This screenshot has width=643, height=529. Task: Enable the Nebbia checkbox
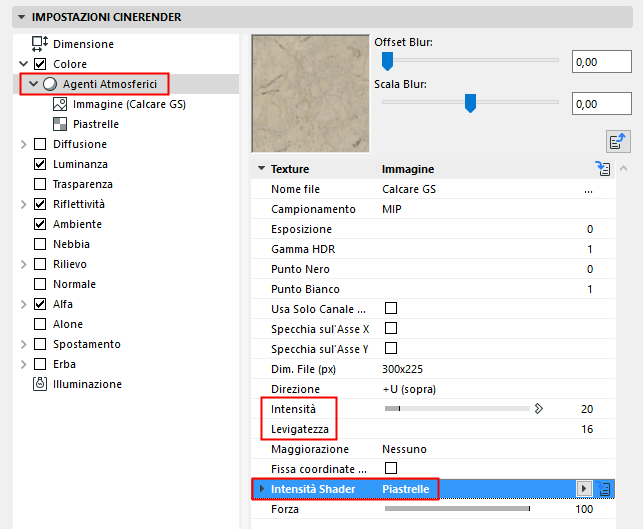pyautogui.click(x=40, y=244)
